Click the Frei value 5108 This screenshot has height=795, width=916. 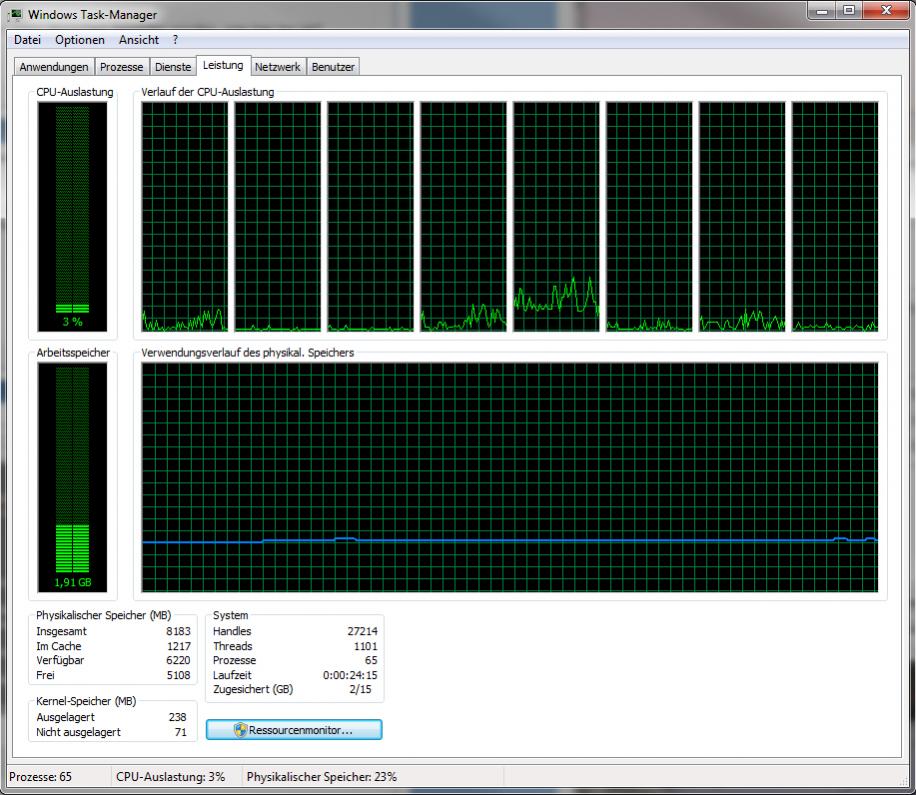click(178, 675)
